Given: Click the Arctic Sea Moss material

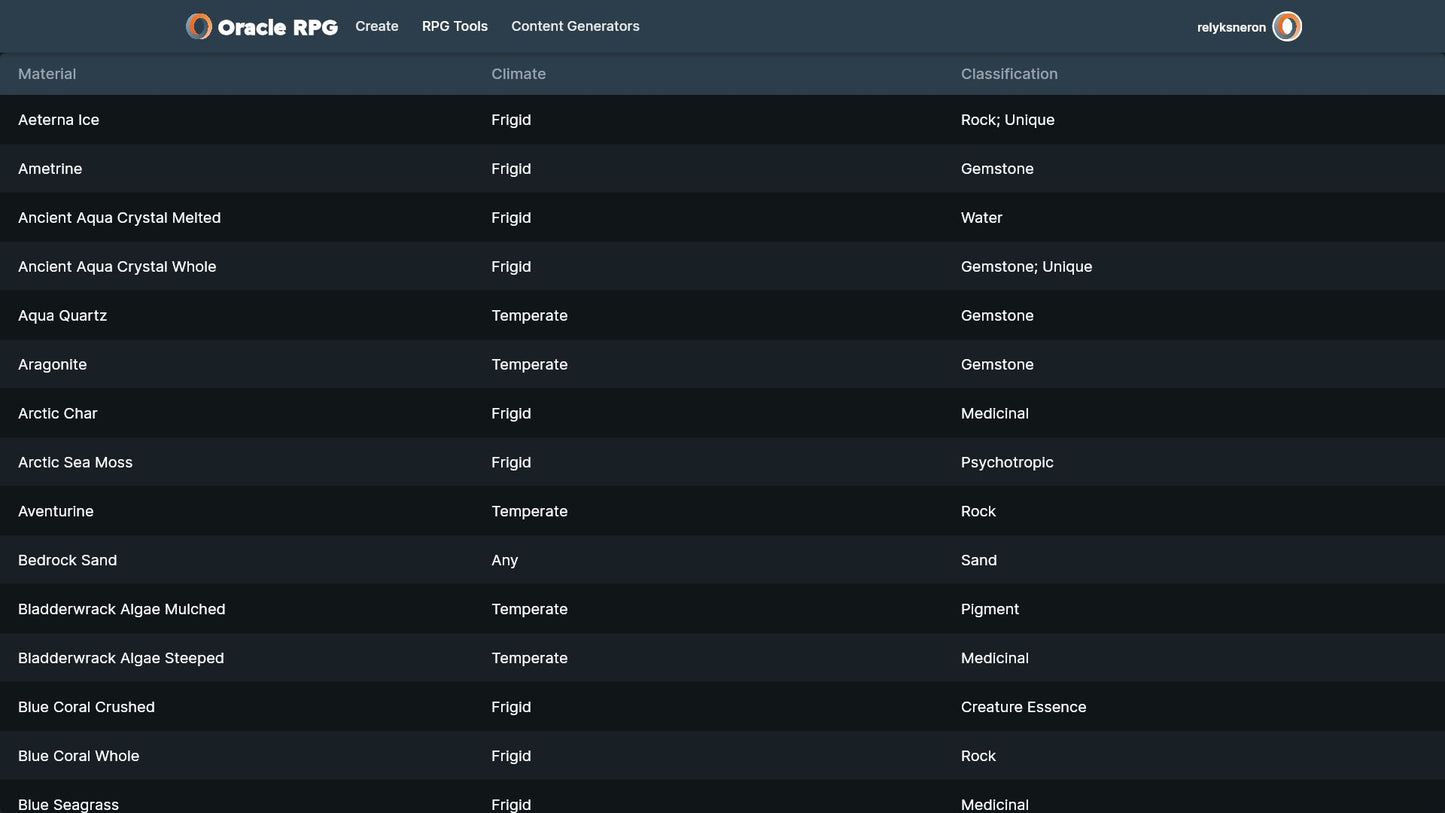Looking at the screenshot, I should (75, 463).
